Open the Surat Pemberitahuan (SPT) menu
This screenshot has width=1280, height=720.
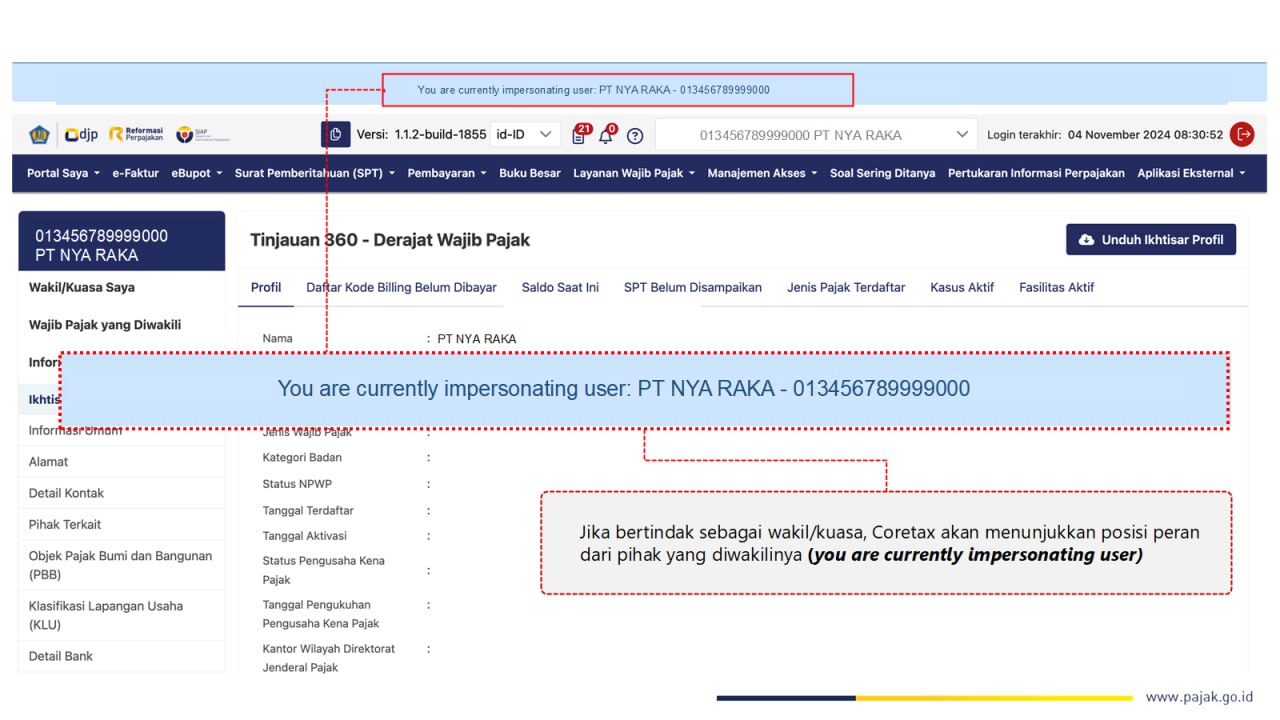315,173
